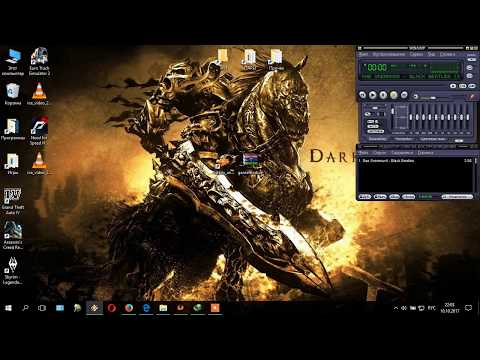Click the Next track button in Winamp
Viewport: 480px width, 360px height.
tap(404, 95)
